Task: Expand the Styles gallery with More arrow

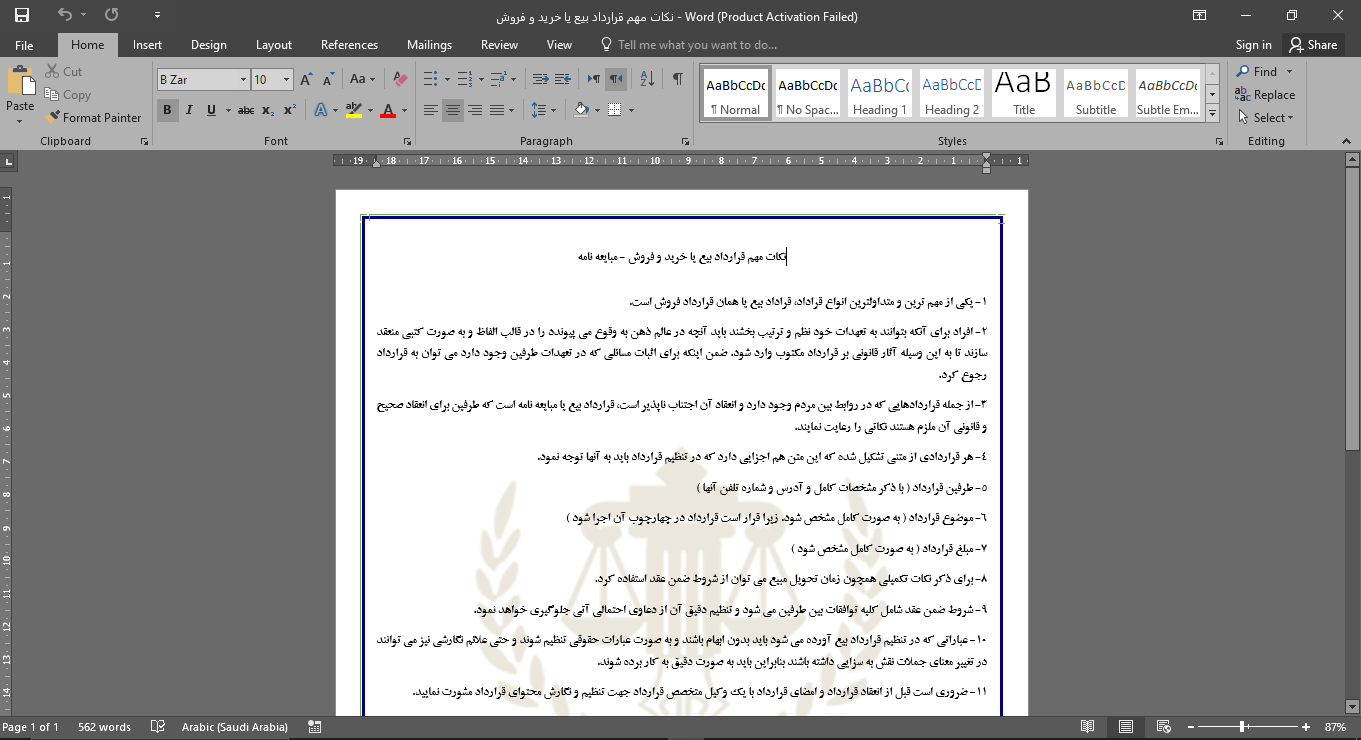Action: (x=1213, y=110)
